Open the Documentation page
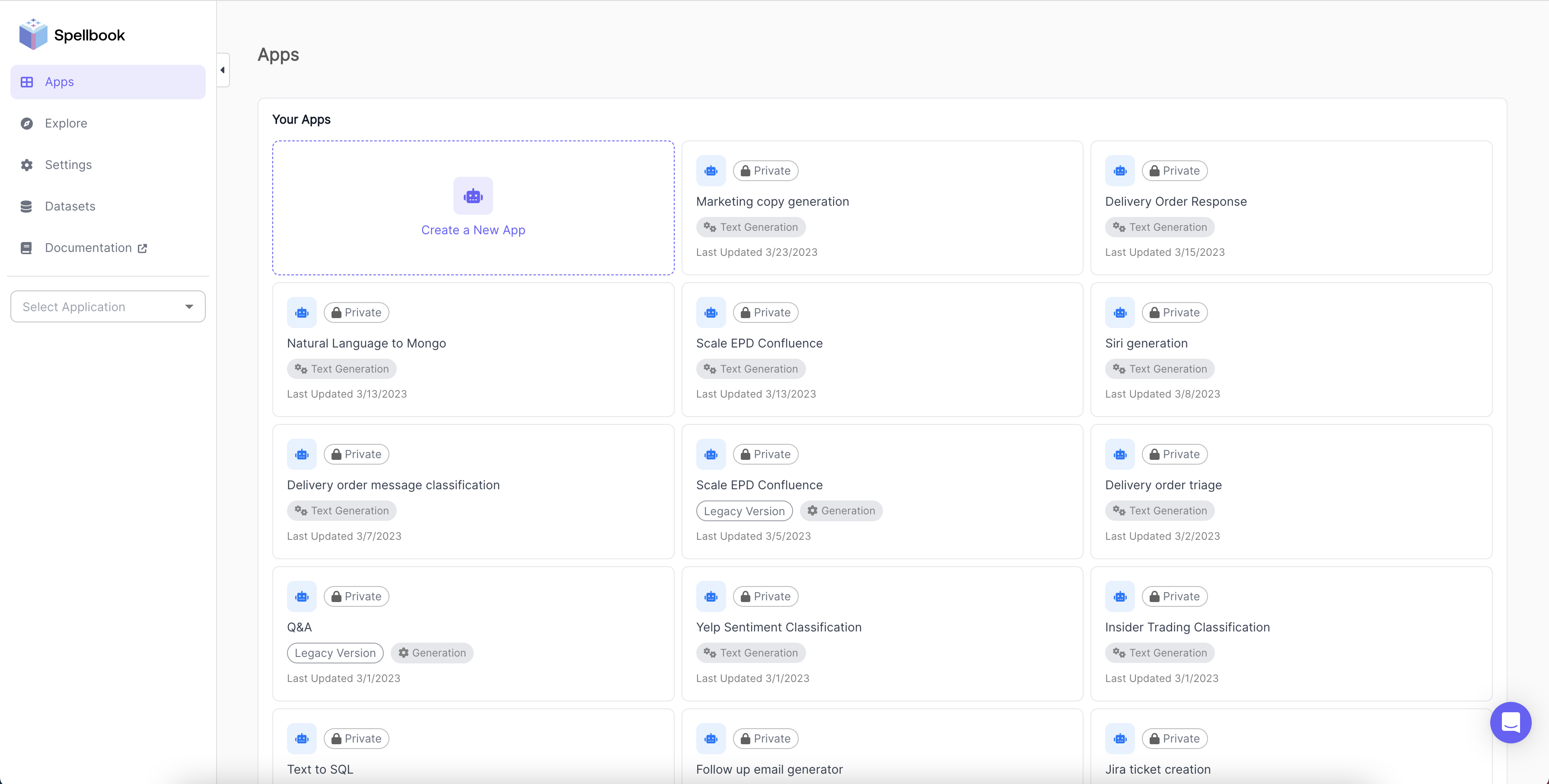1549x784 pixels. [x=88, y=248]
